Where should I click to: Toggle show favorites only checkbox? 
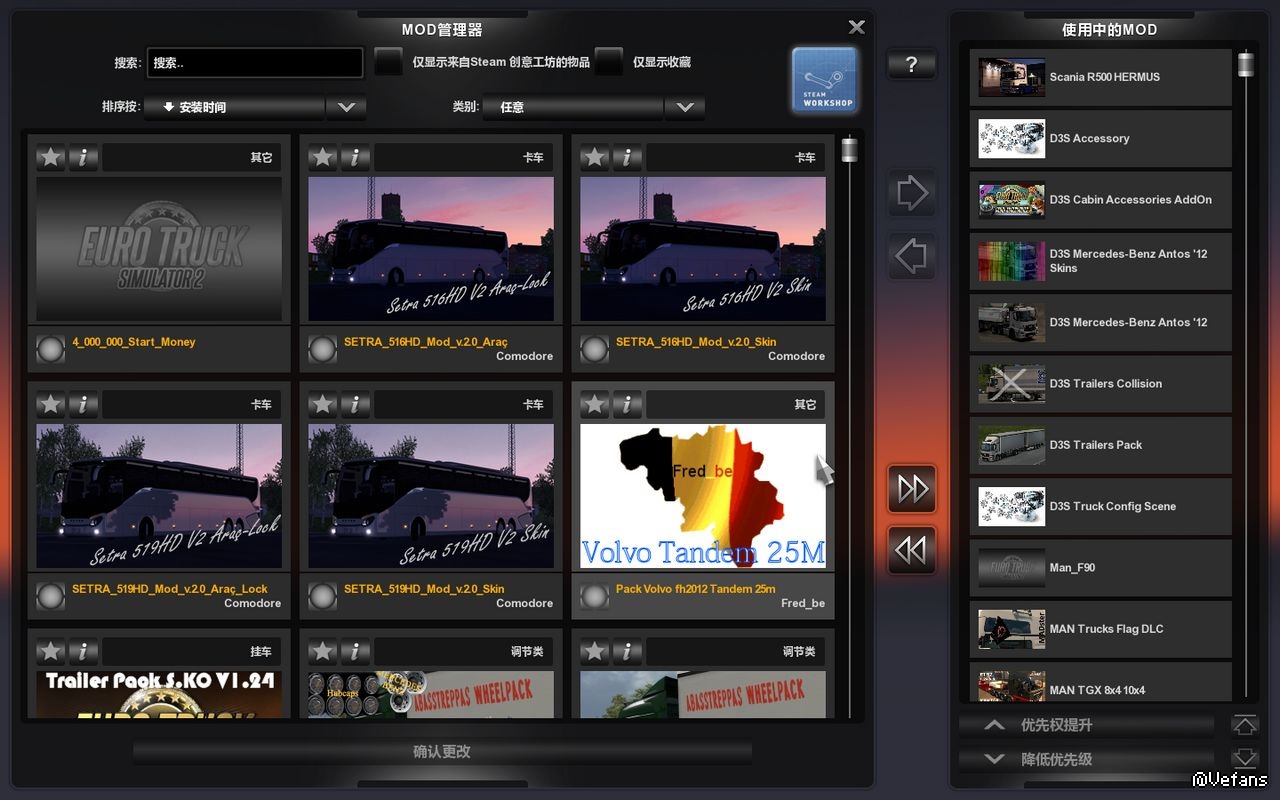(x=609, y=62)
